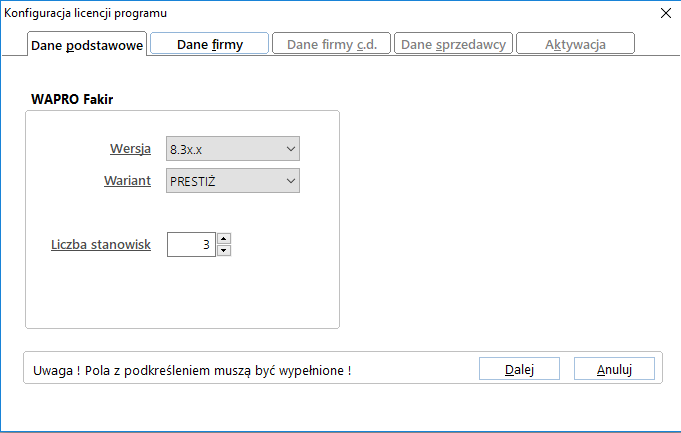Click the WAPRO Fakir heading
Image resolution: width=681 pixels, height=433 pixels.
(x=72, y=99)
